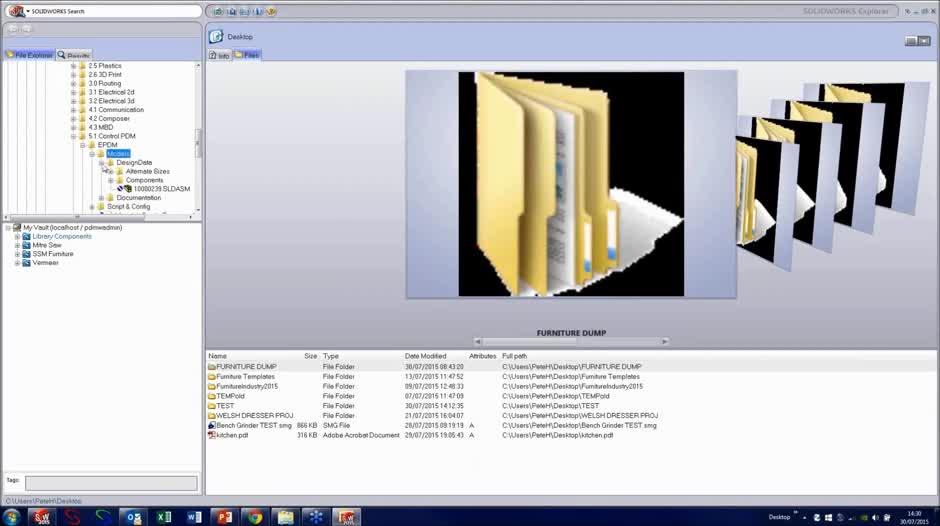Click the first icon in the top toolbar
Viewport: 940px width, 526px height.
(x=218, y=12)
